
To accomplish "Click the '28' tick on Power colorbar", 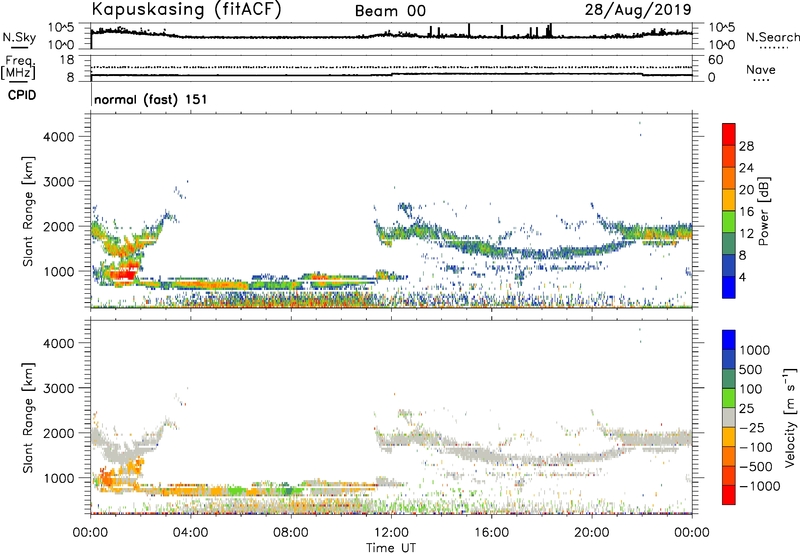I will (x=746, y=146).
